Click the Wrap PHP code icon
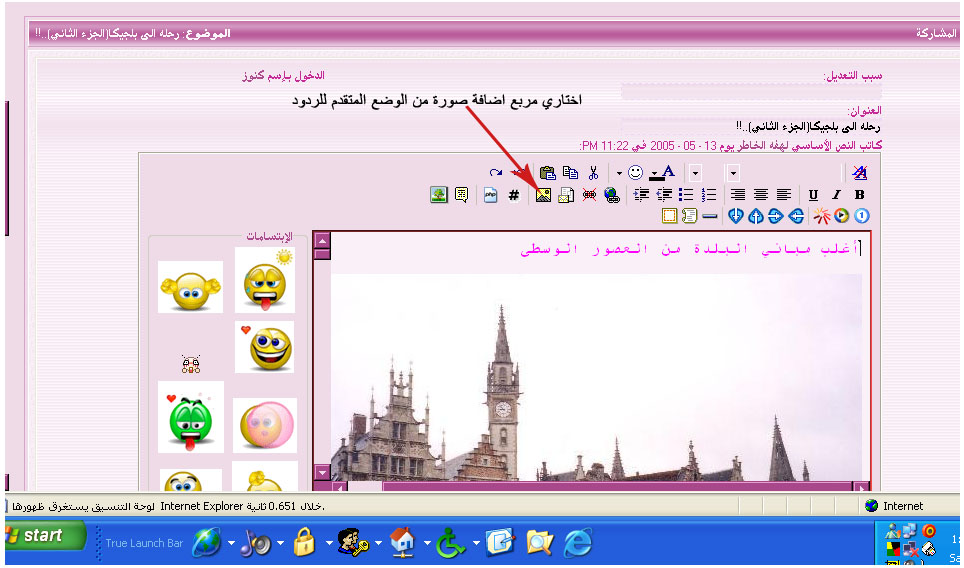The image size is (964, 568). (490, 195)
